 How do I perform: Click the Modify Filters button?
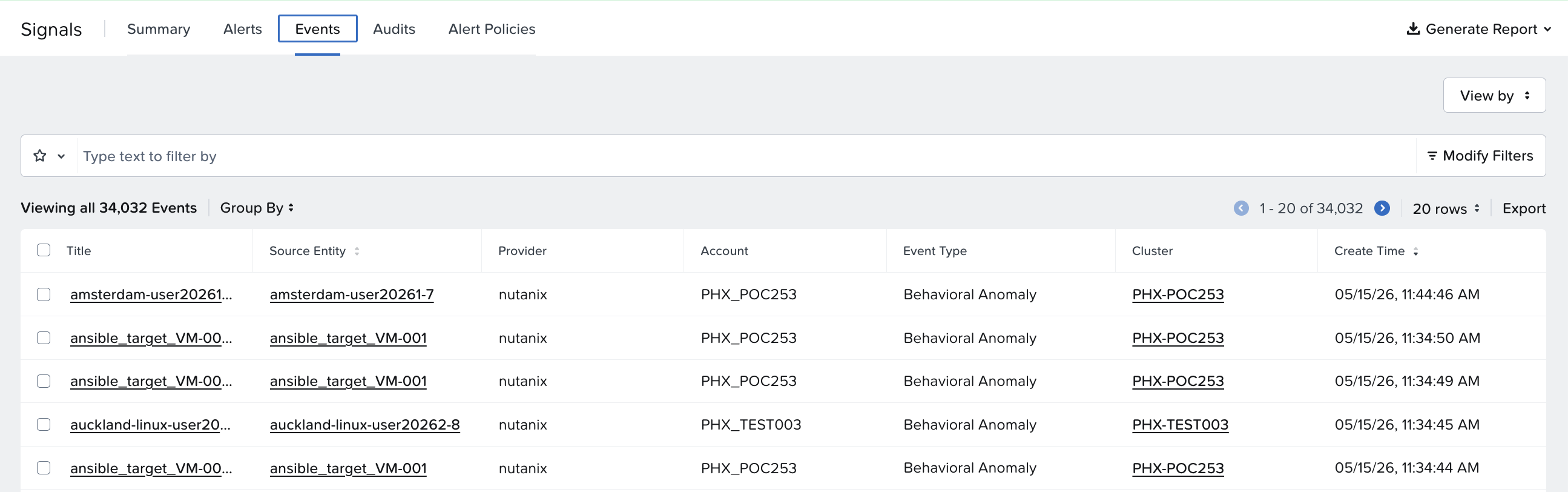pyautogui.click(x=1480, y=156)
